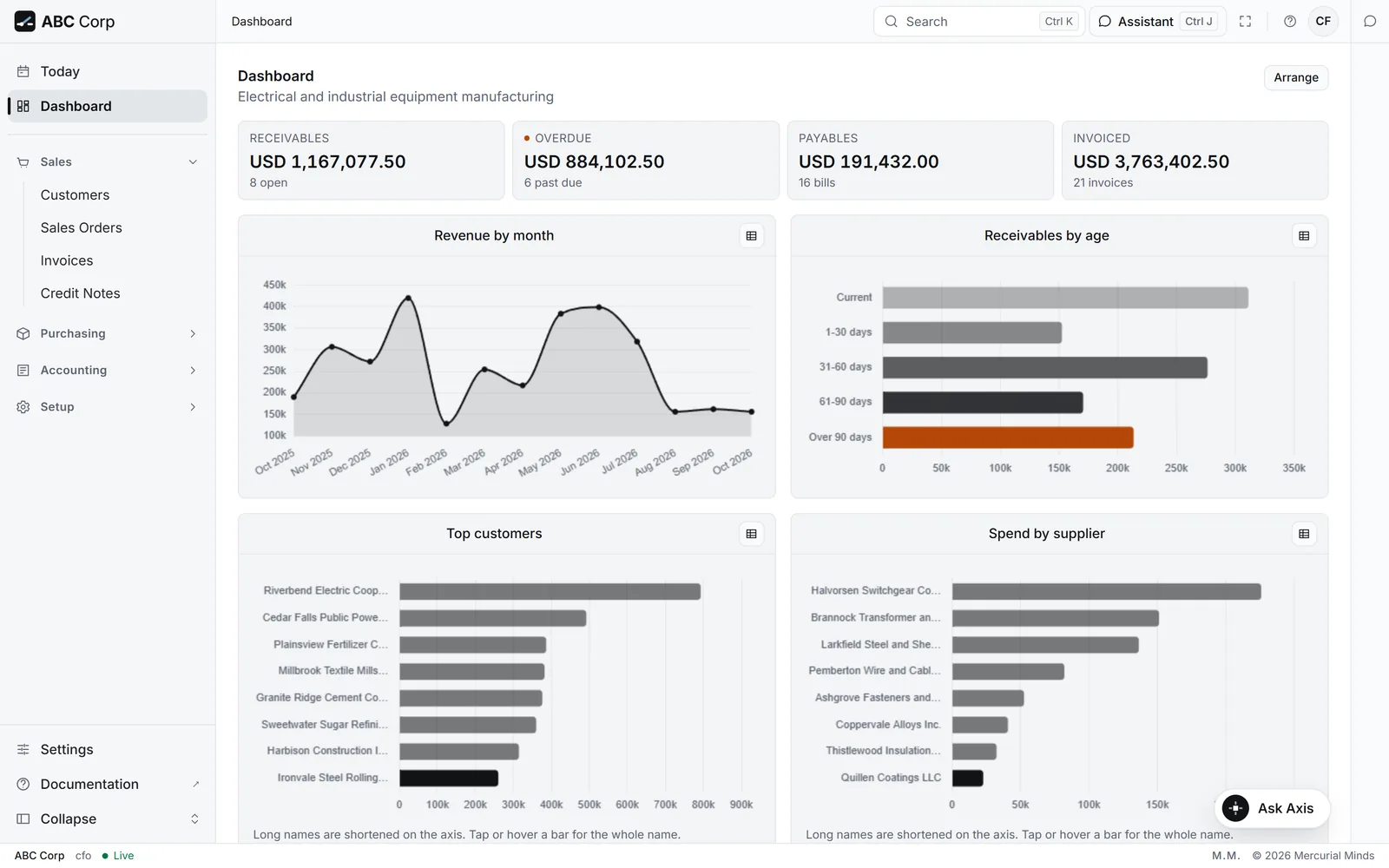Open Sales Orders page
This screenshot has height=868, width=1389.
click(82, 228)
